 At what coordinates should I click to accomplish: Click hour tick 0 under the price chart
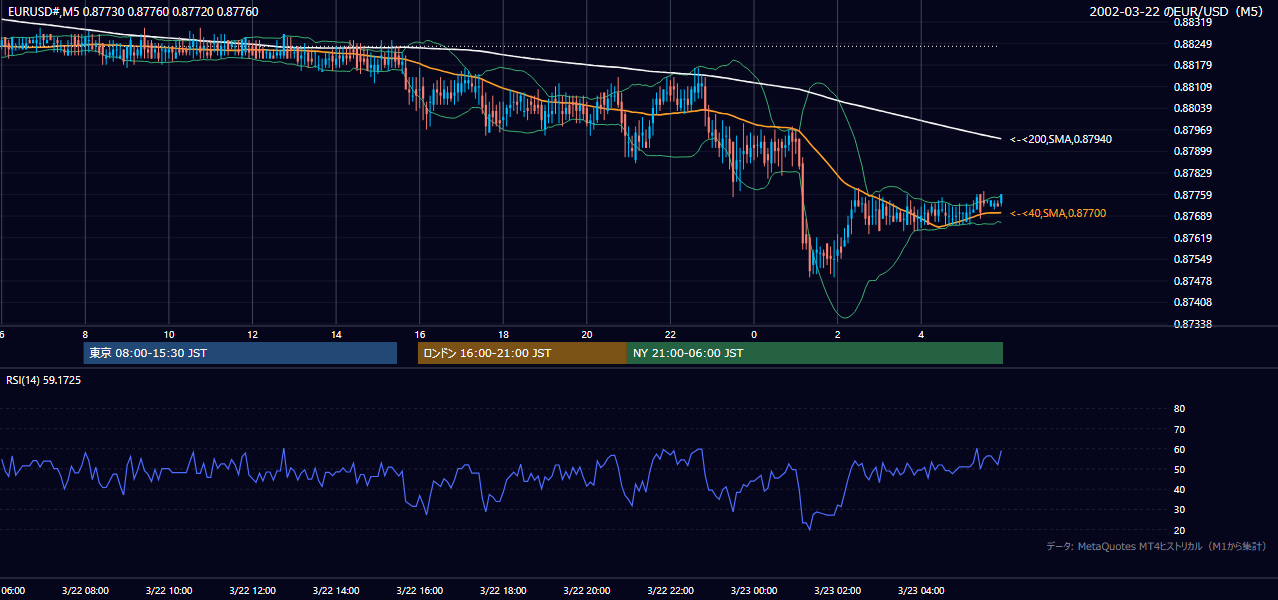pyautogui.click(x=754, y=334)
